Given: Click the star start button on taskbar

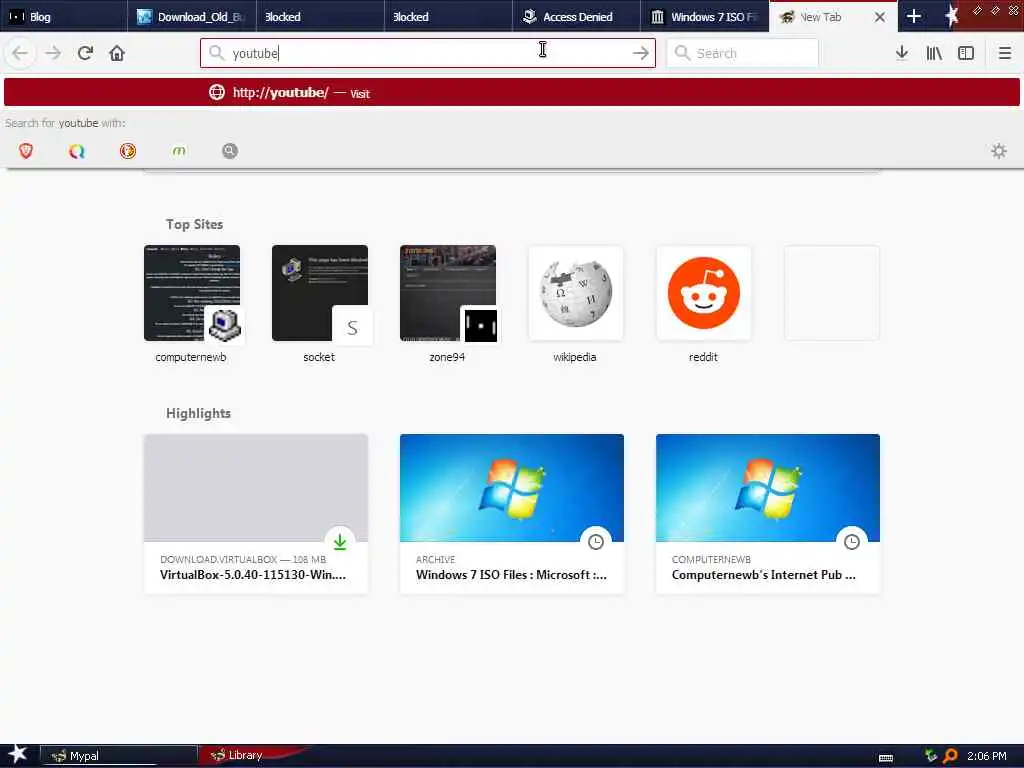Looking at the screenshot, I should click(x=17, y=754).
